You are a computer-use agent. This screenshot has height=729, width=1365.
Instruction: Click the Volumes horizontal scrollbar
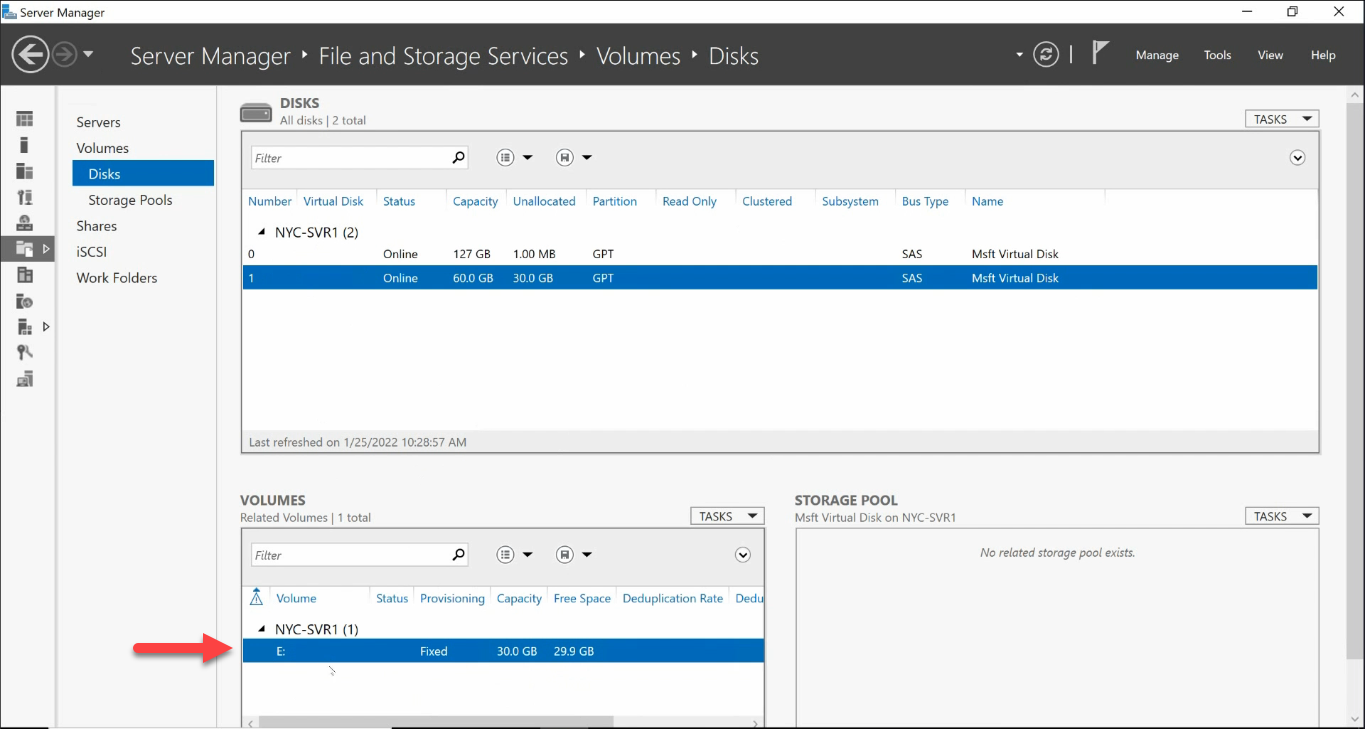coord(436,721)
